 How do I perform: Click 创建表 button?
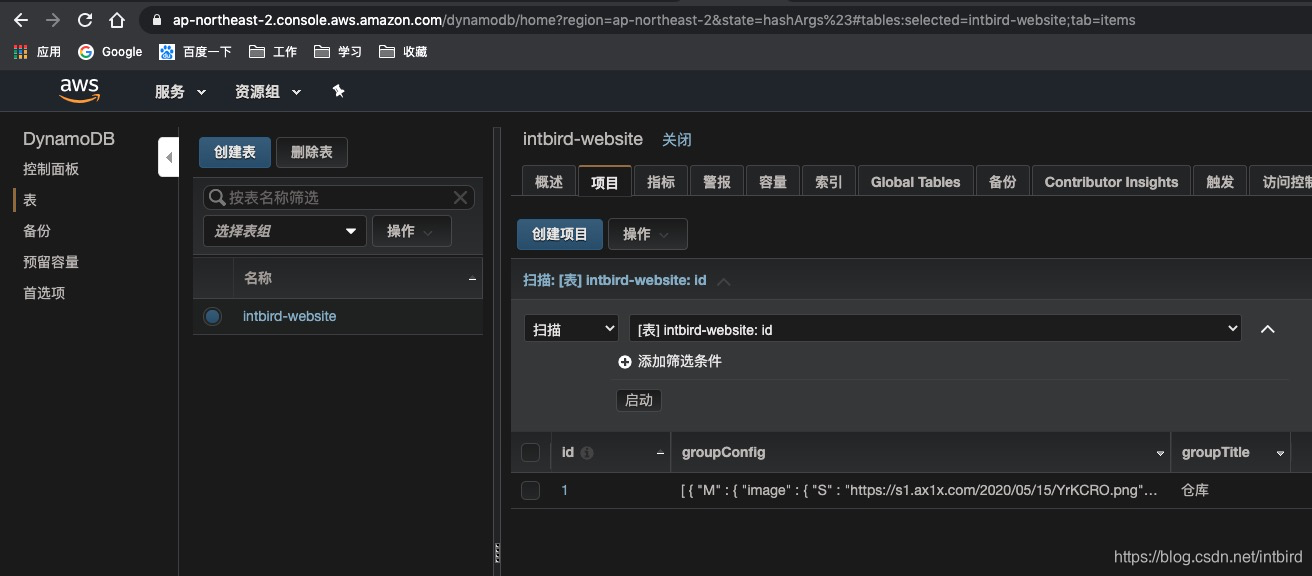[235, 152]
